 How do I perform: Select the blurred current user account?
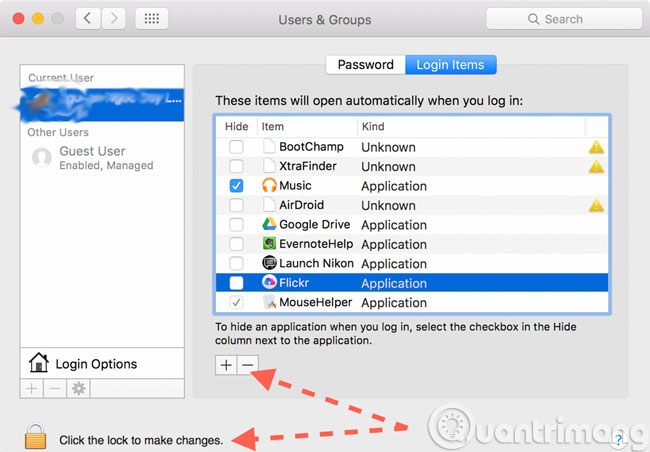102,104
